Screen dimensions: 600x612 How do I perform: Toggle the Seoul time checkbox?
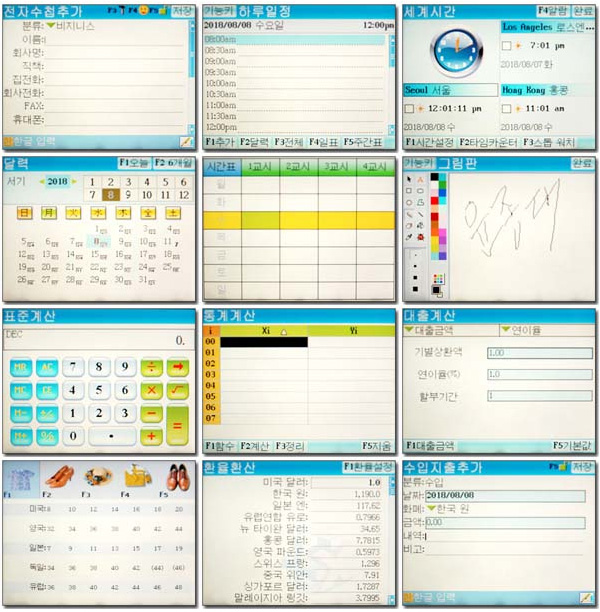[409, 108]
